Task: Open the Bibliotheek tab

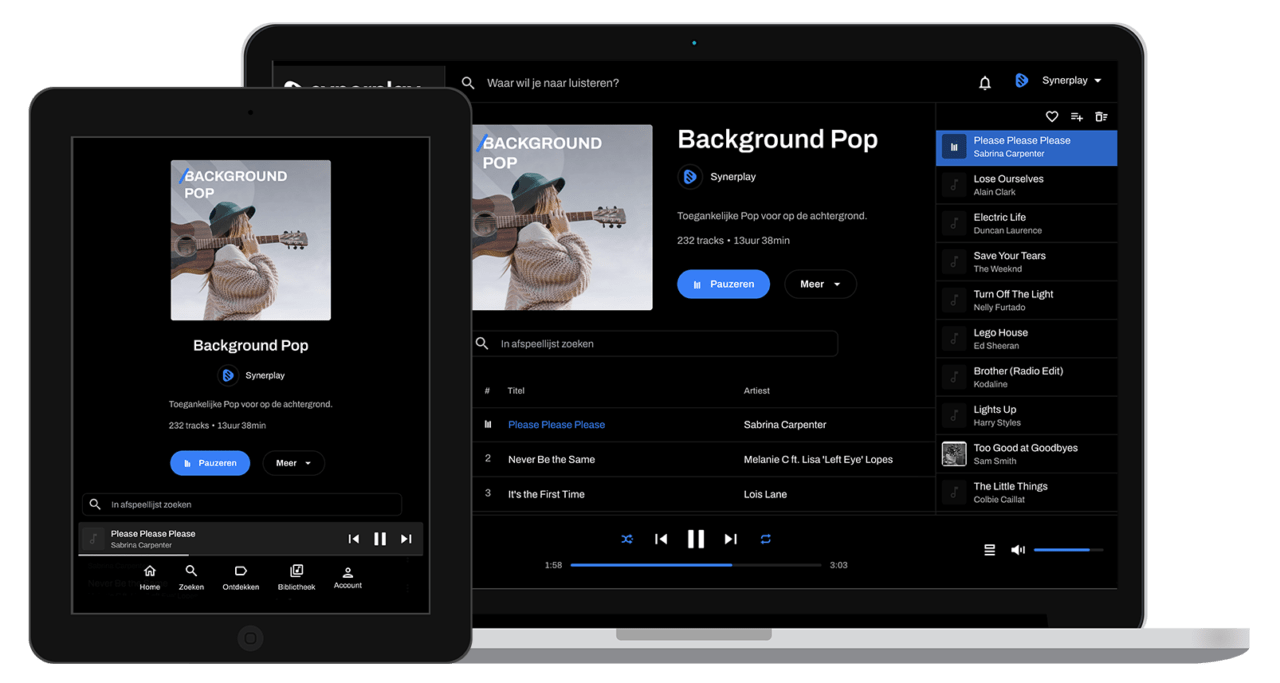Action: coord(296,577)
